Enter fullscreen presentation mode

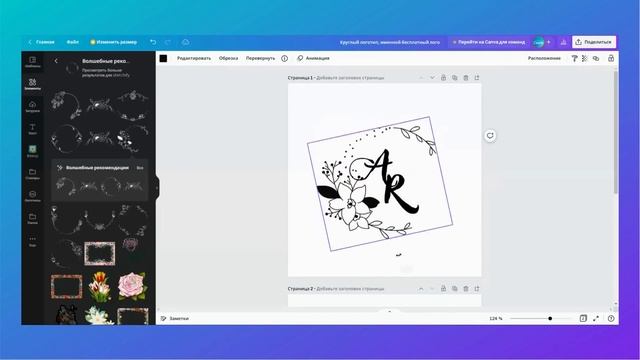596,318
